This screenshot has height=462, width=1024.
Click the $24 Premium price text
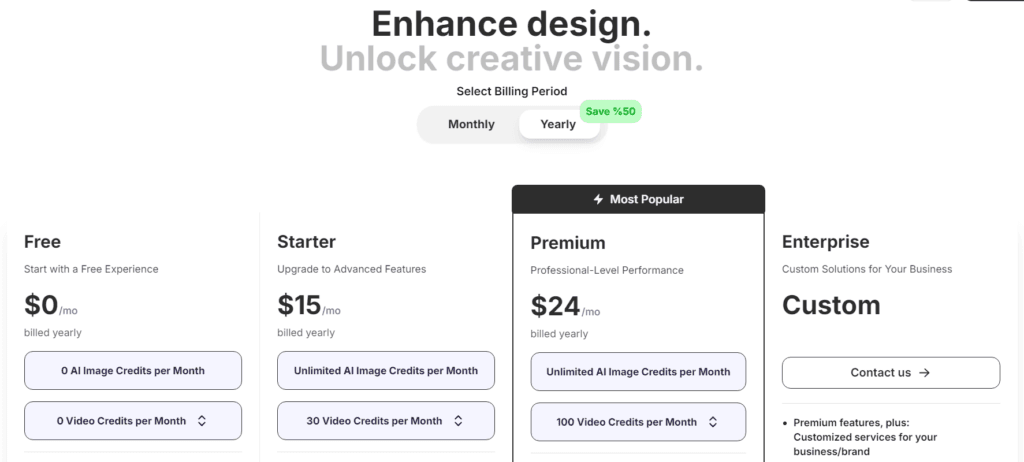point(555,306)
